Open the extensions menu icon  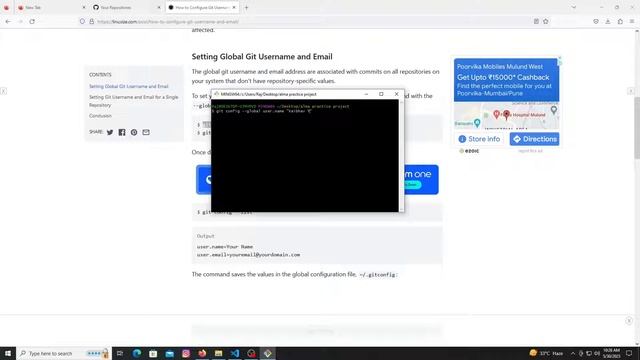click(620, 21)
